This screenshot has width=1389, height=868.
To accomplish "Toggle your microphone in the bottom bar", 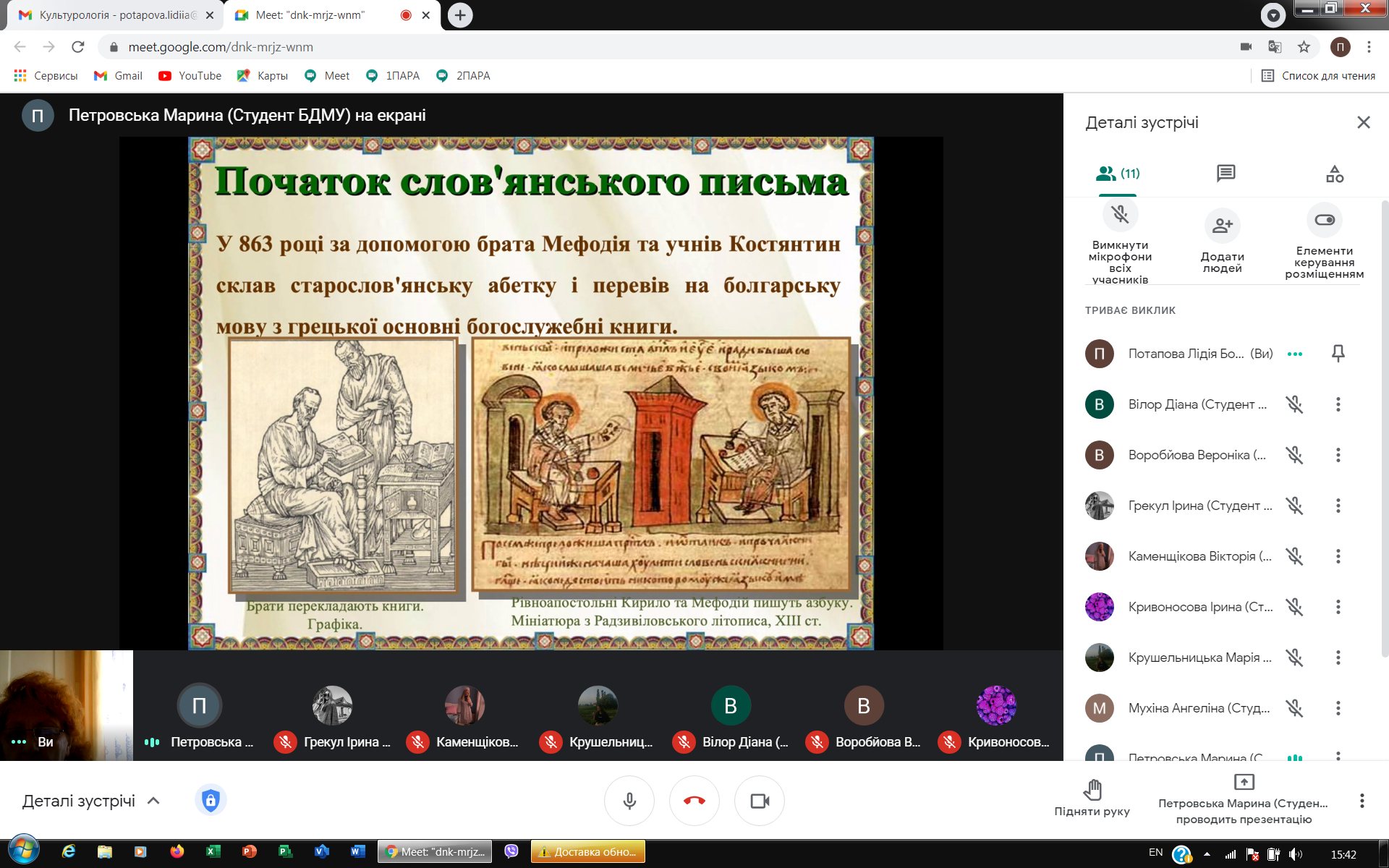I will (x=629, y=801).
